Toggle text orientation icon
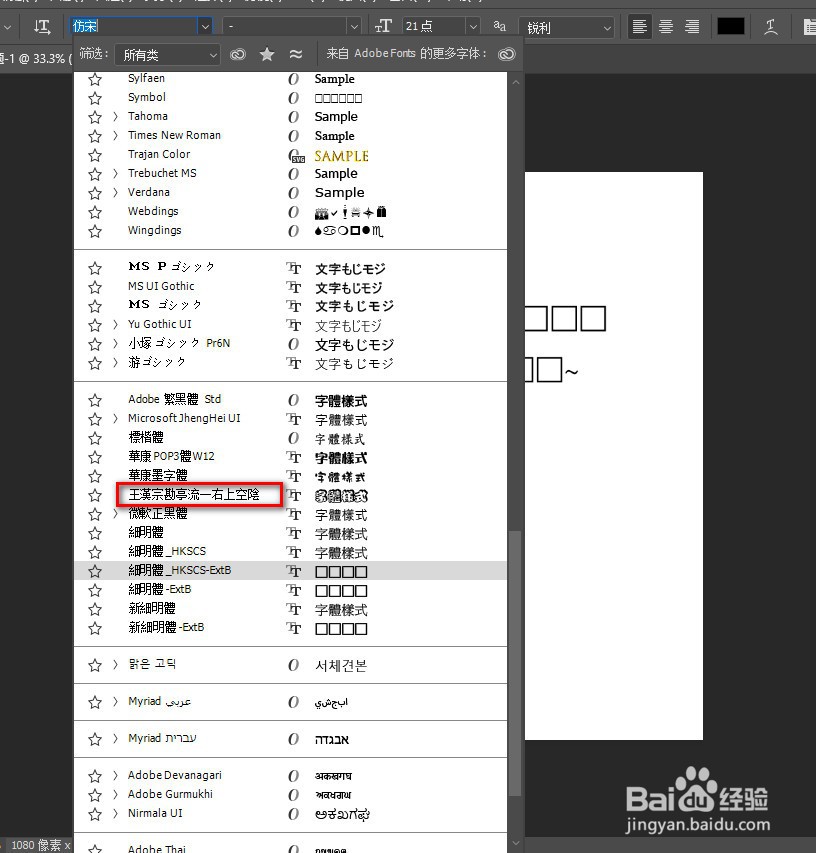This screenshot has height=853, width=816. coord(42,27)
